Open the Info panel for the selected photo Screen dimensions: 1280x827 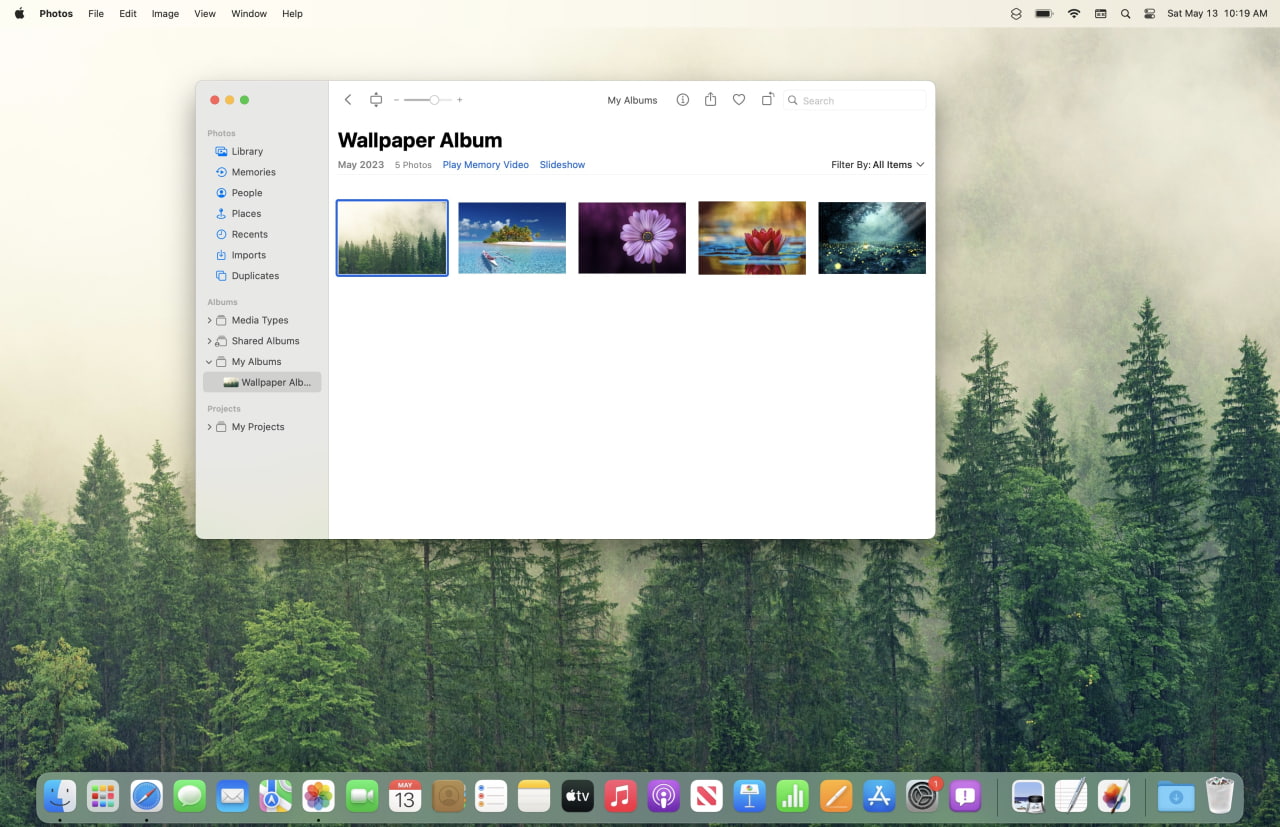point(682,100)
